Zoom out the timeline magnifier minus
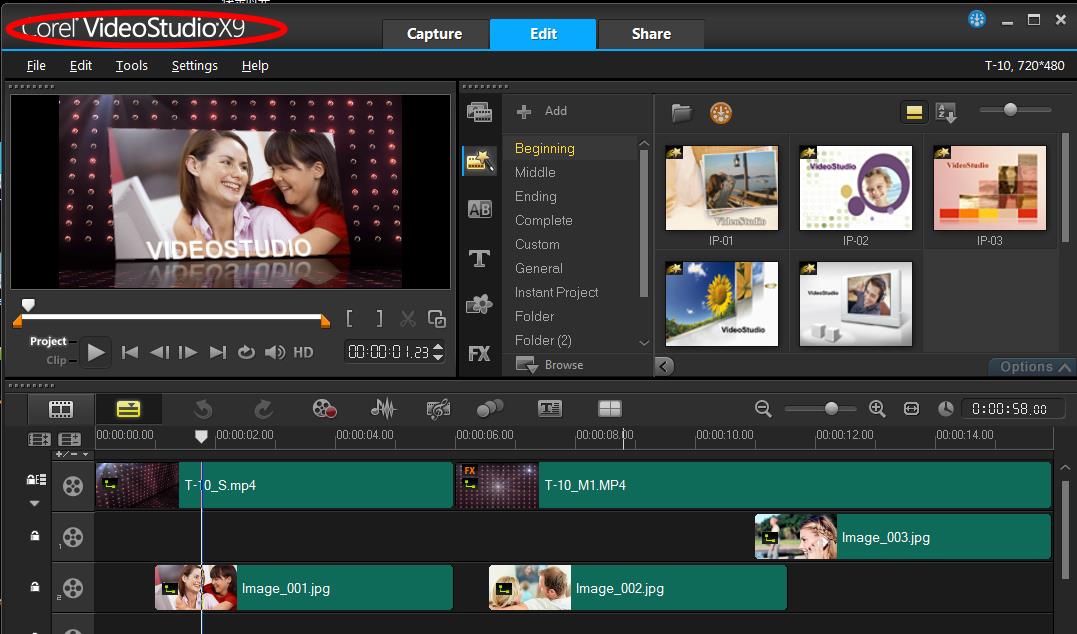The height and width of the screenshot is (634, 1077). coord(763,409)
